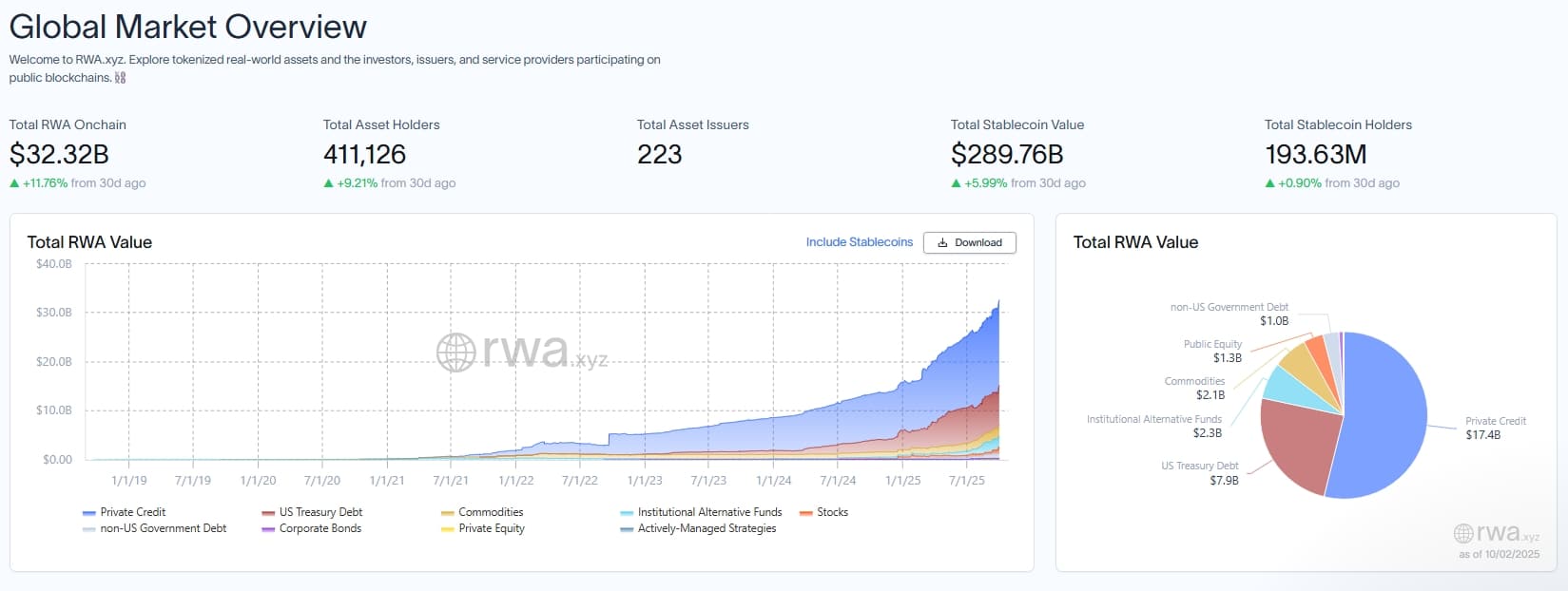
Task: Toggle the Corporate Bonds legend entry
Action: tap(319, 528)
